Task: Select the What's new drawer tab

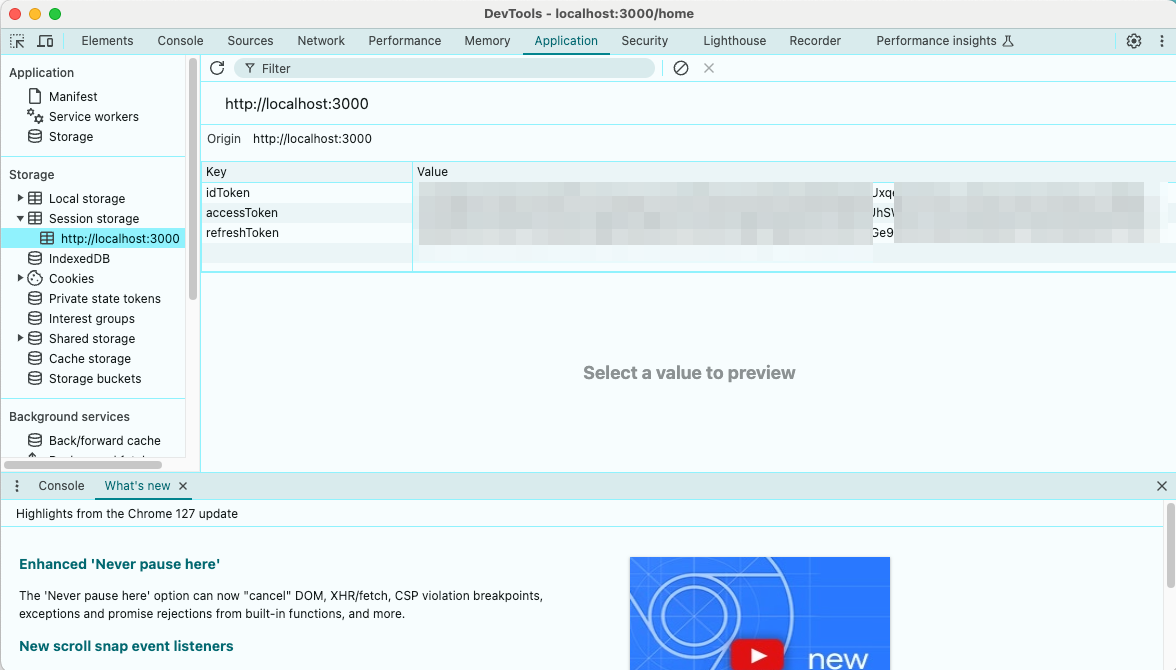Action: coord(137,486)
